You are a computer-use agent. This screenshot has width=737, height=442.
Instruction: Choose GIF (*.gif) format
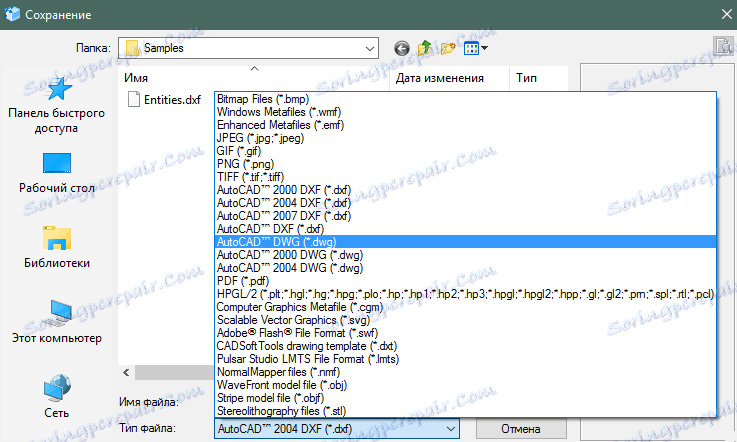(465, 151)
